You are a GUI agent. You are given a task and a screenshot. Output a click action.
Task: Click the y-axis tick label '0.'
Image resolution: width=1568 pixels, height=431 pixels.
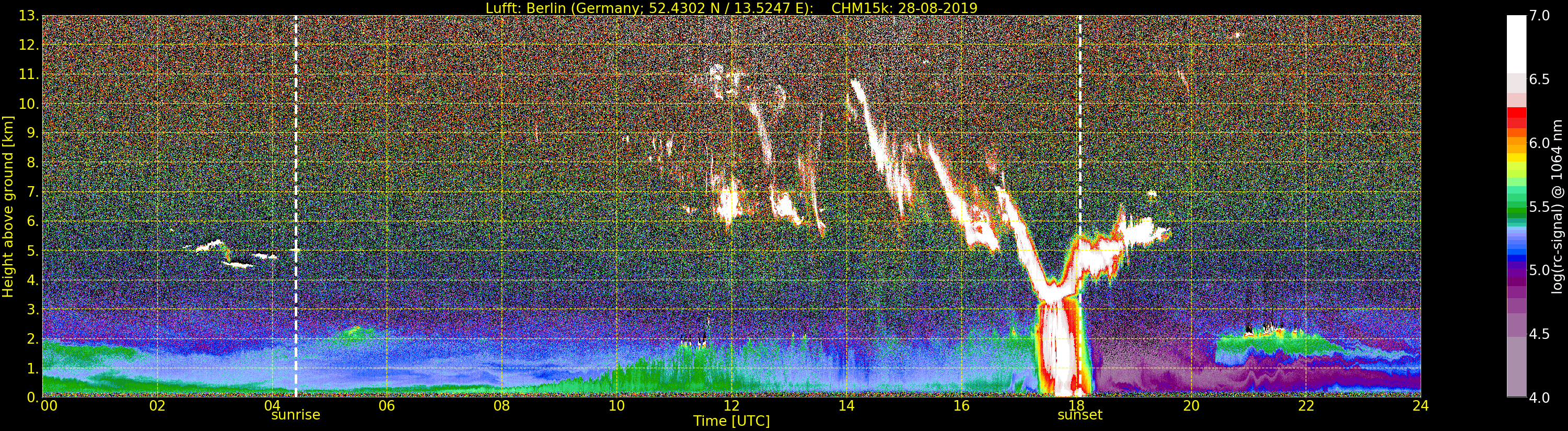(x=32, y=397)
